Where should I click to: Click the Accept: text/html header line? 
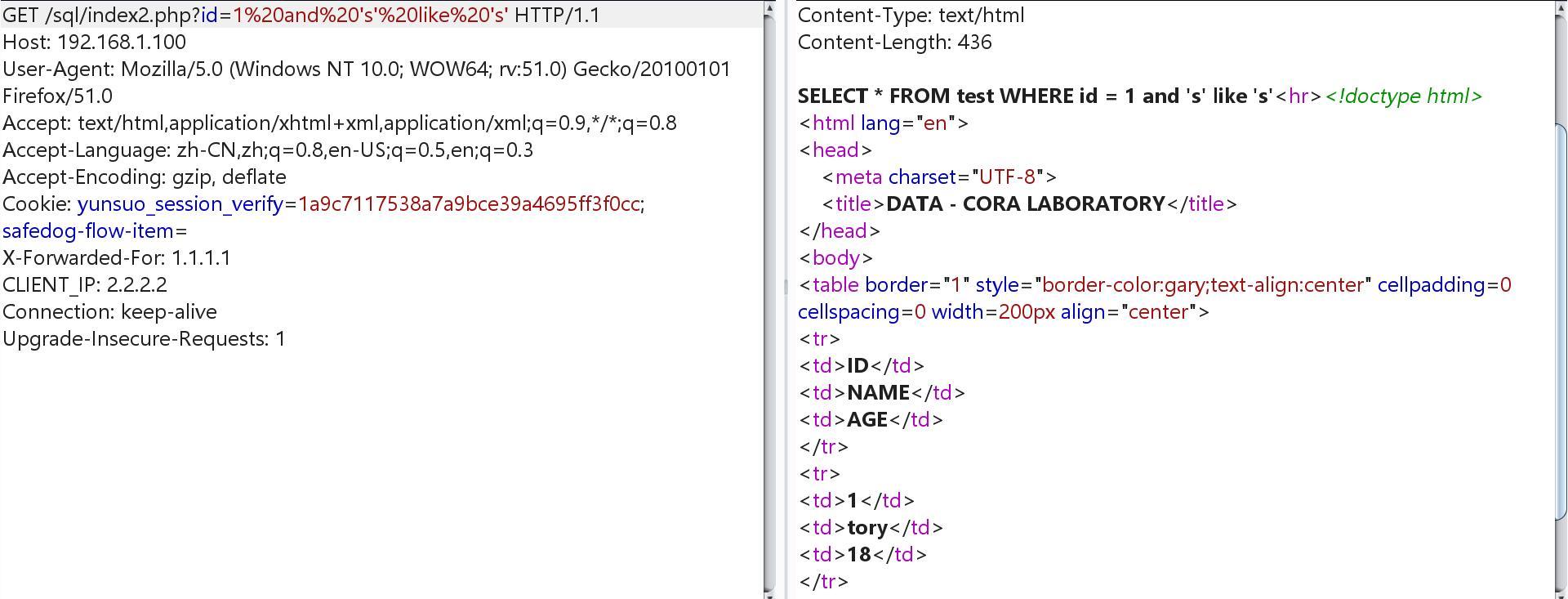[x=340, y=123]
